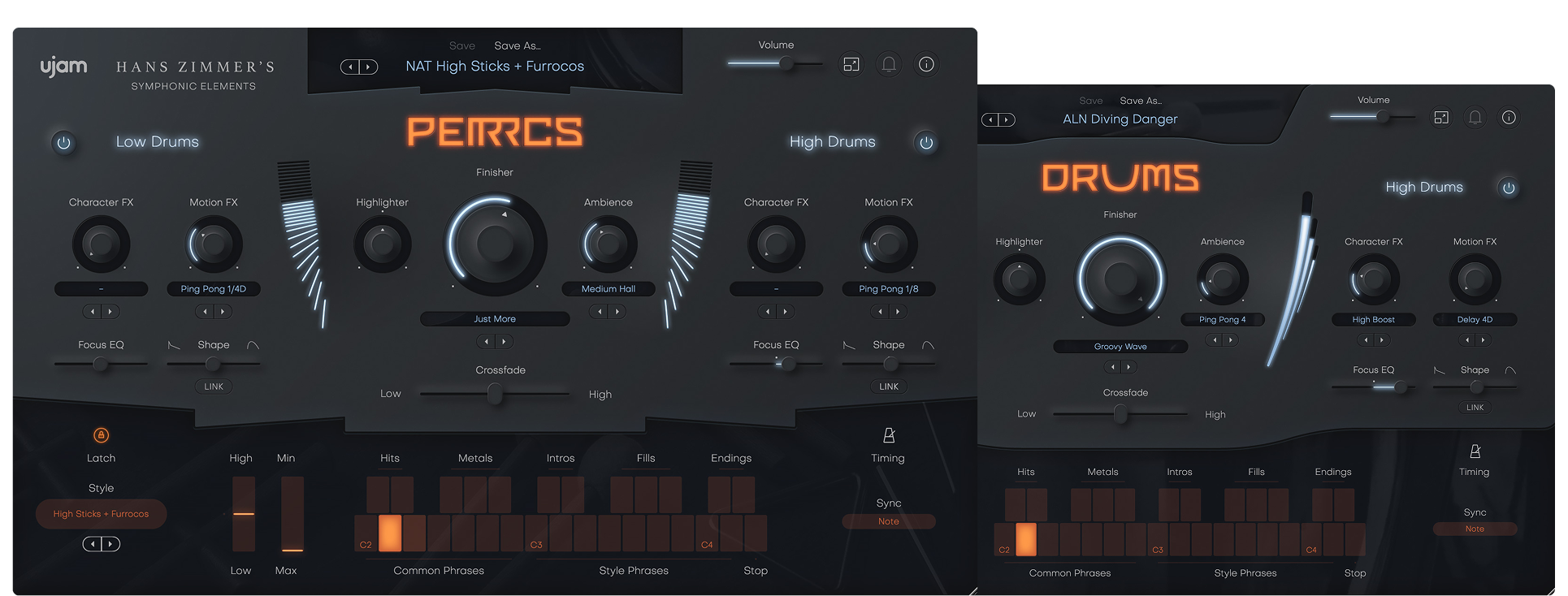Open the High Sticks + Furrocos style selector
Viewport: 1568px width, 596px height.
pyautogui.click(x=101, y=514)
